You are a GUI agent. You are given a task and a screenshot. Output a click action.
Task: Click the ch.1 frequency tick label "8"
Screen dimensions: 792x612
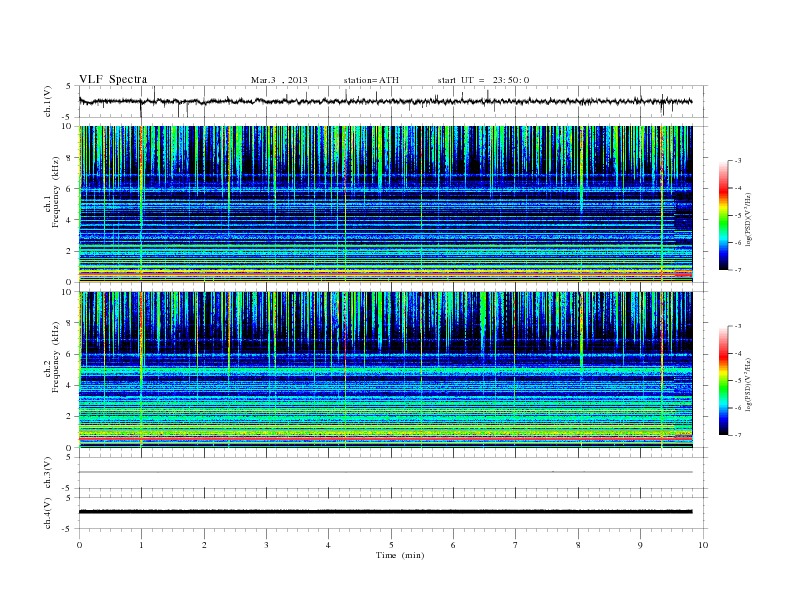point(70,158)
